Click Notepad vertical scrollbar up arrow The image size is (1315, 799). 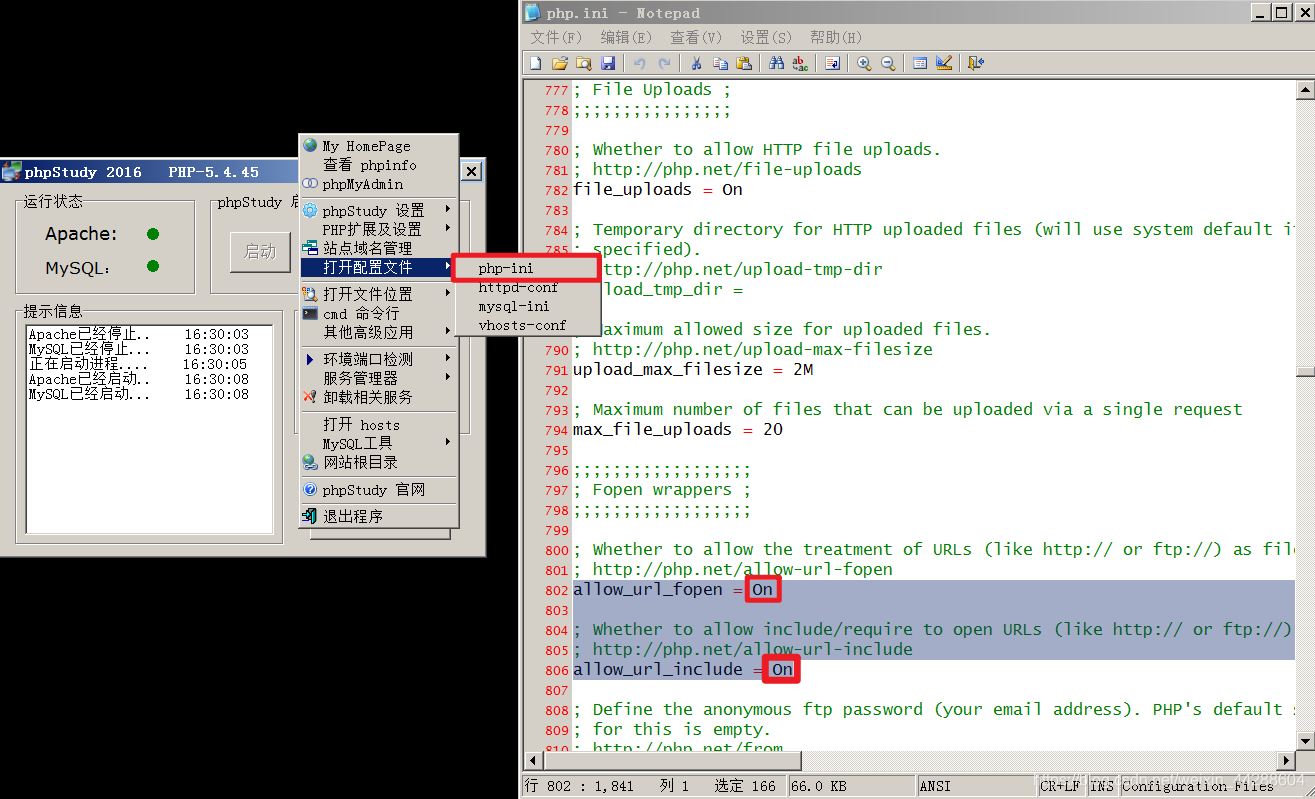tap(1305, 91)
